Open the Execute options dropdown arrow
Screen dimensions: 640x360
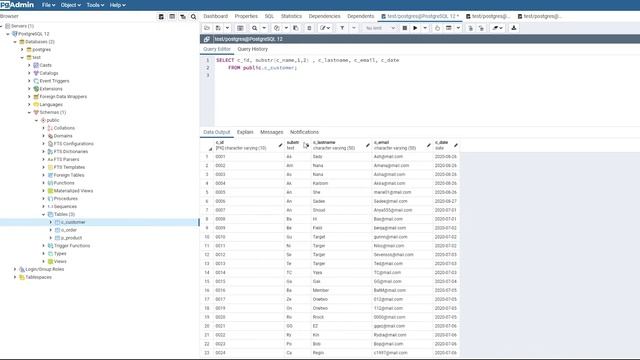pyautogui.click(x=425, y=28)
